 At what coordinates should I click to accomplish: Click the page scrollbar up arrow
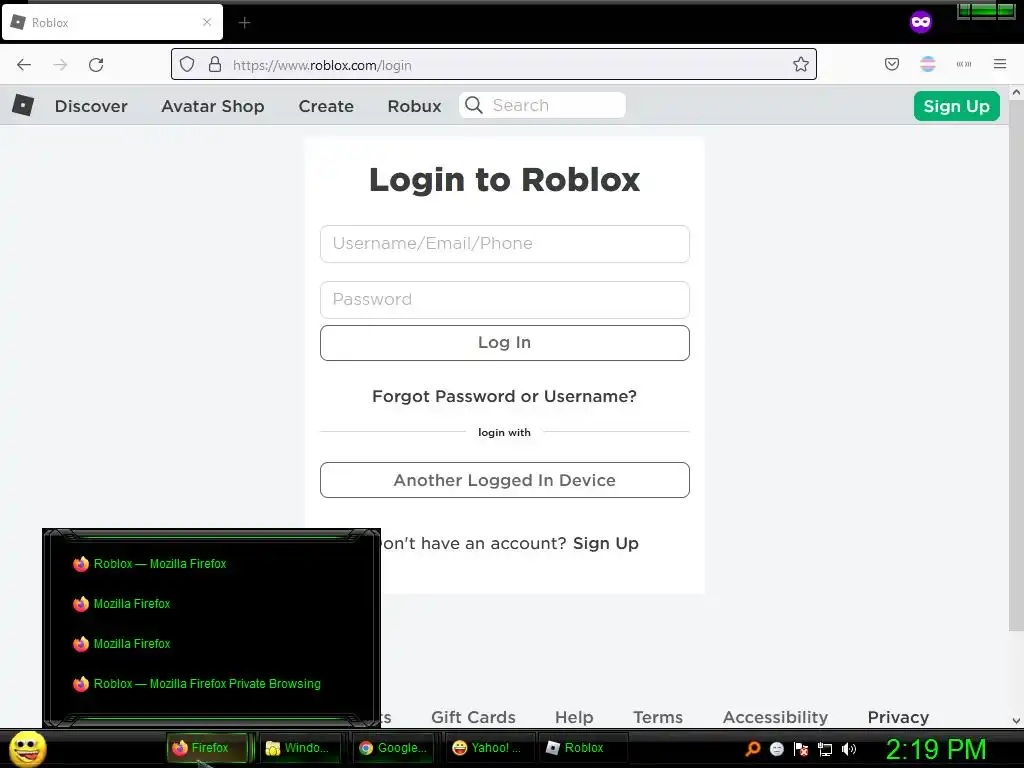point(1016,93)
